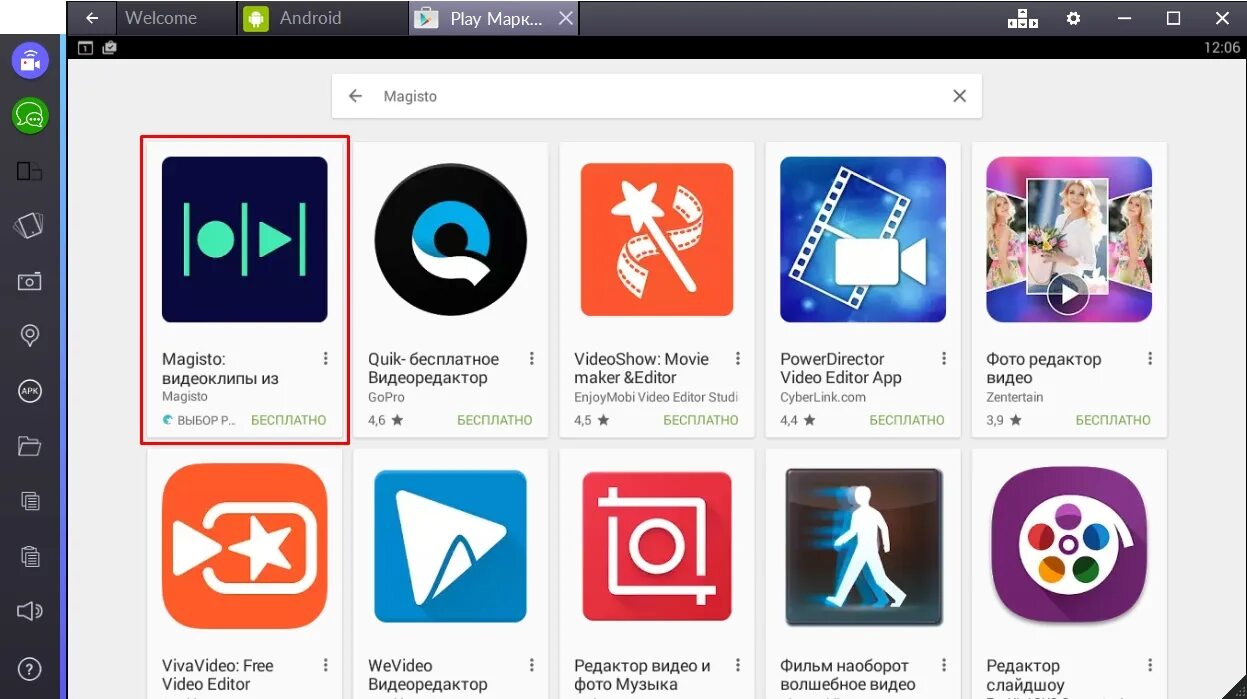
Task: Select the Play Маркет tab
Action: [x=494, y=18]
